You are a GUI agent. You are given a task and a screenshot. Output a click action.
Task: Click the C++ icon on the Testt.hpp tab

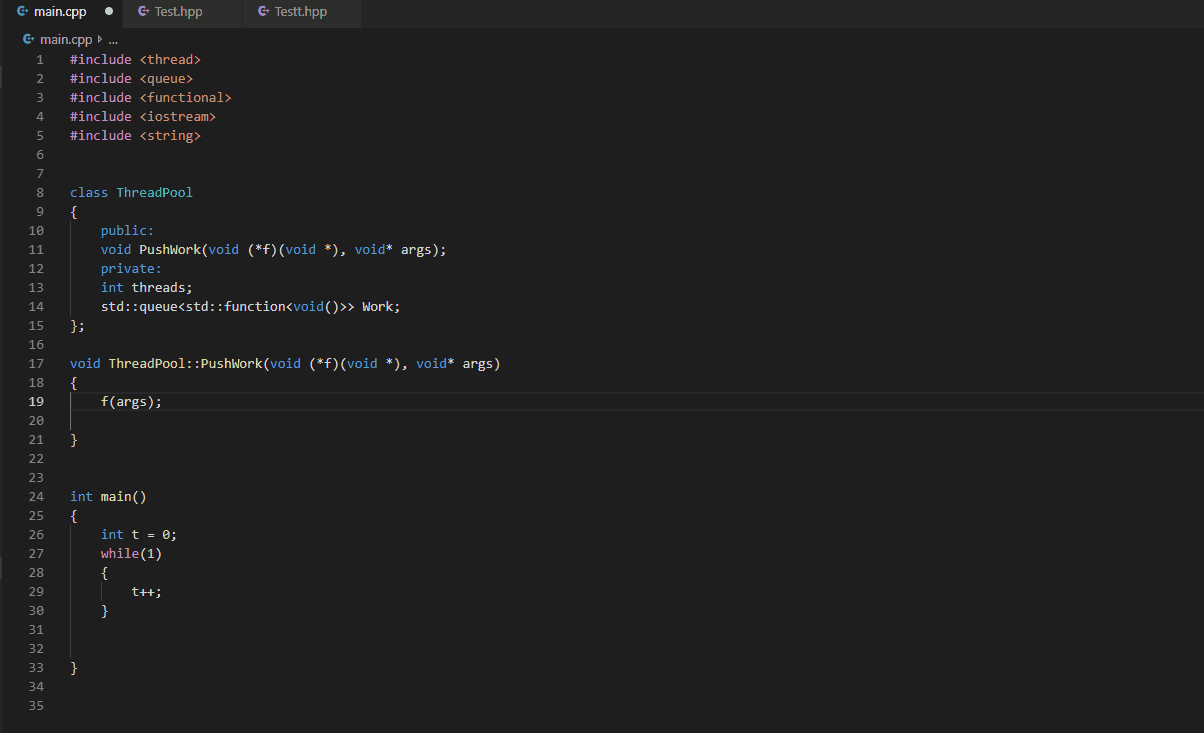pyautogui.click(x=266, y=12)
